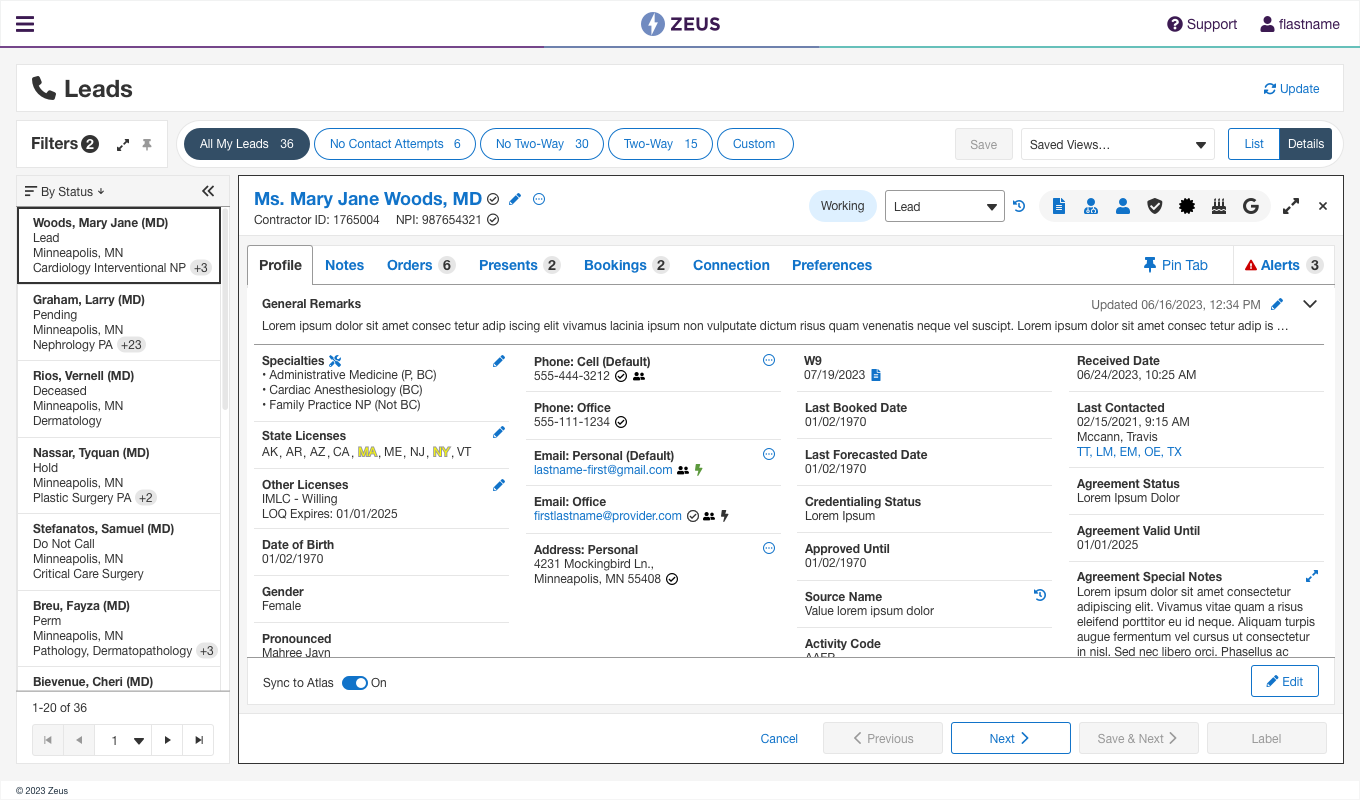The height and width of the screenshot is (800, 1360).
Task: Go to next page of leads
Action: pyautogui.click(x=168, y=740)
